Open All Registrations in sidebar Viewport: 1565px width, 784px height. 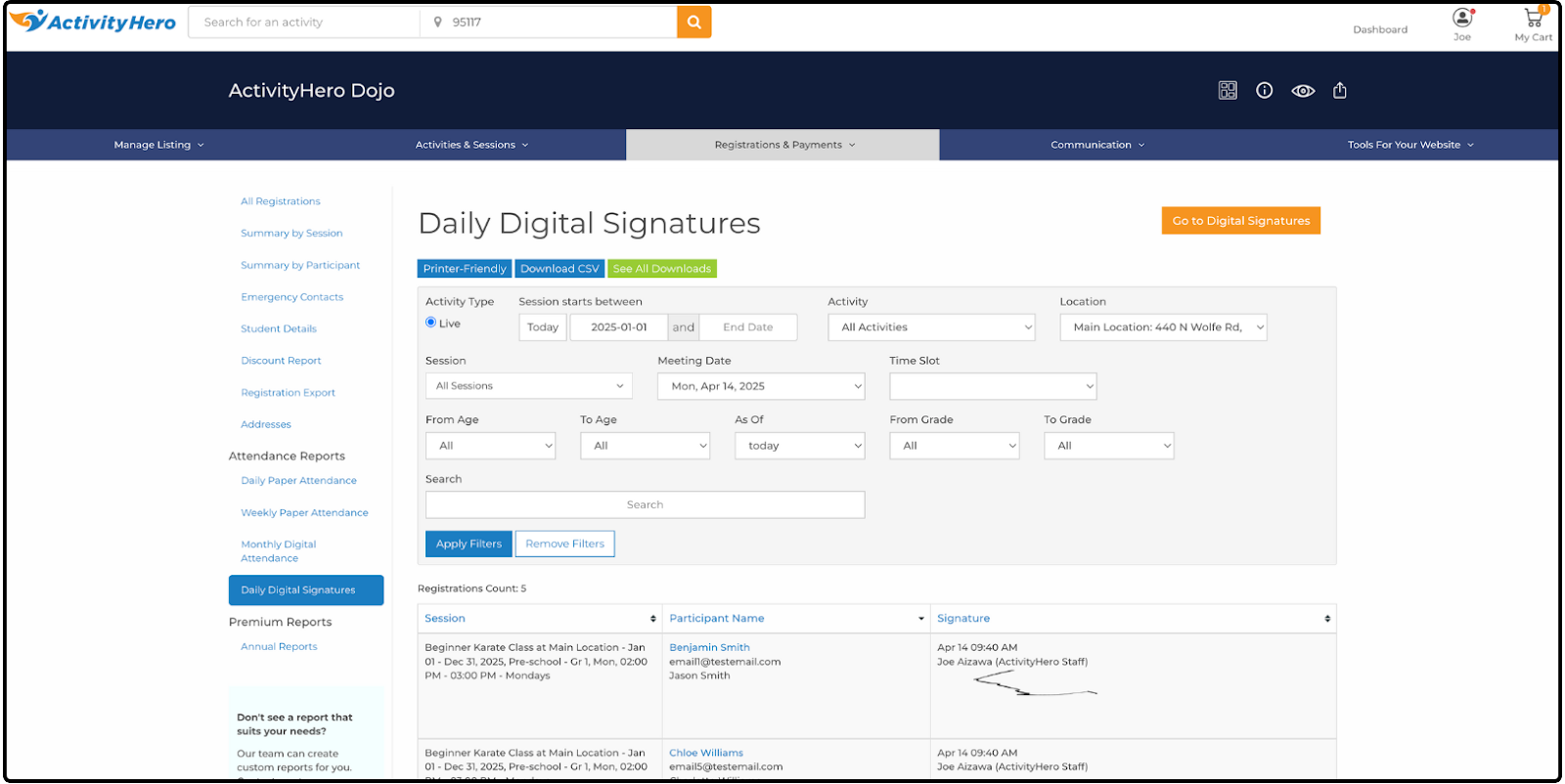pos(281,201)
